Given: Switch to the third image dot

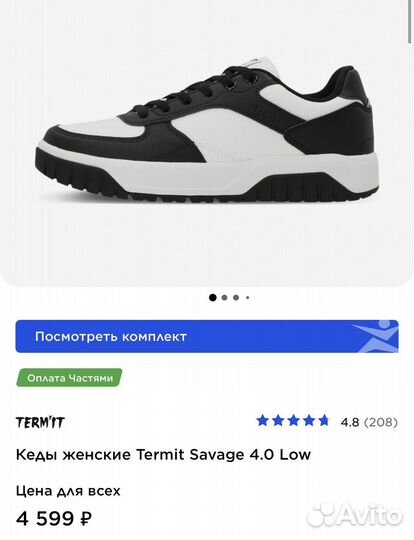Looking at the screenshot, I should tap(236, 298).
